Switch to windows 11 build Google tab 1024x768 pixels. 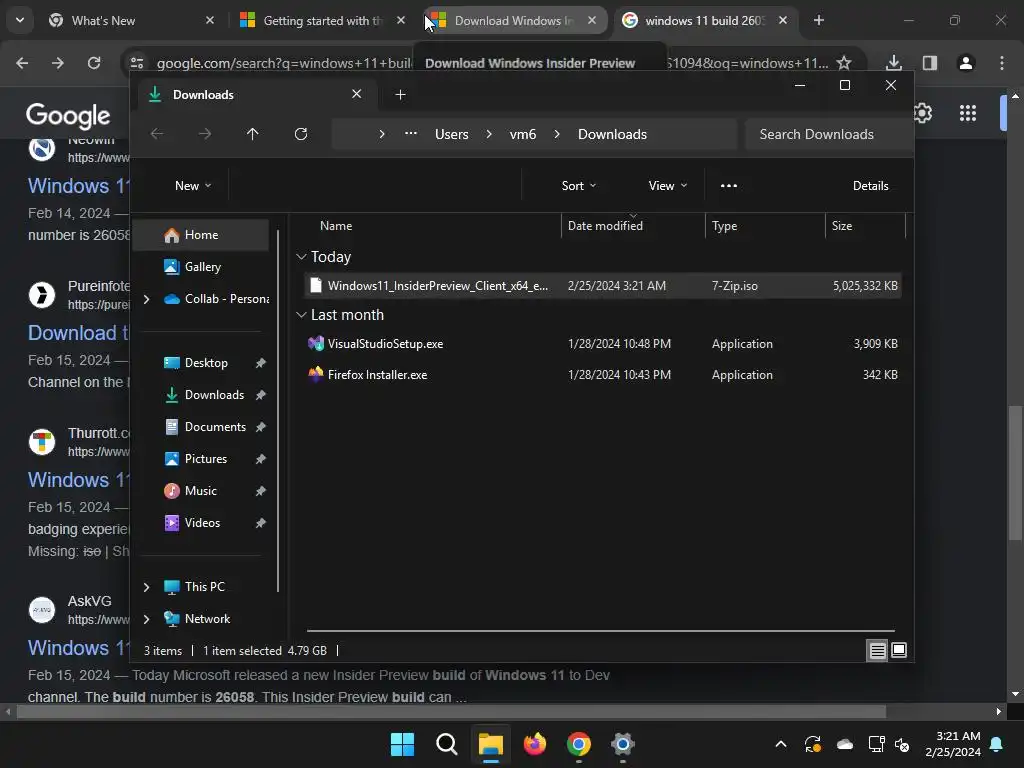[705, 21]
